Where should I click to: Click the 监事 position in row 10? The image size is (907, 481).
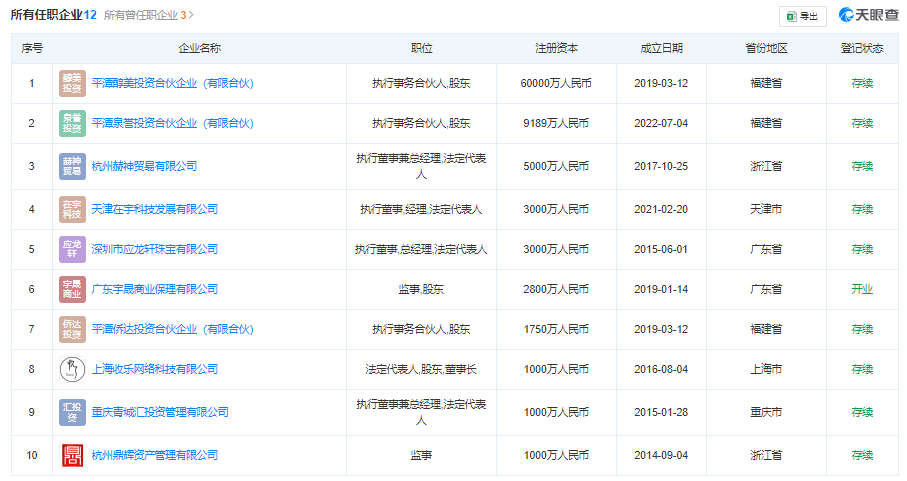pos(421,455)
